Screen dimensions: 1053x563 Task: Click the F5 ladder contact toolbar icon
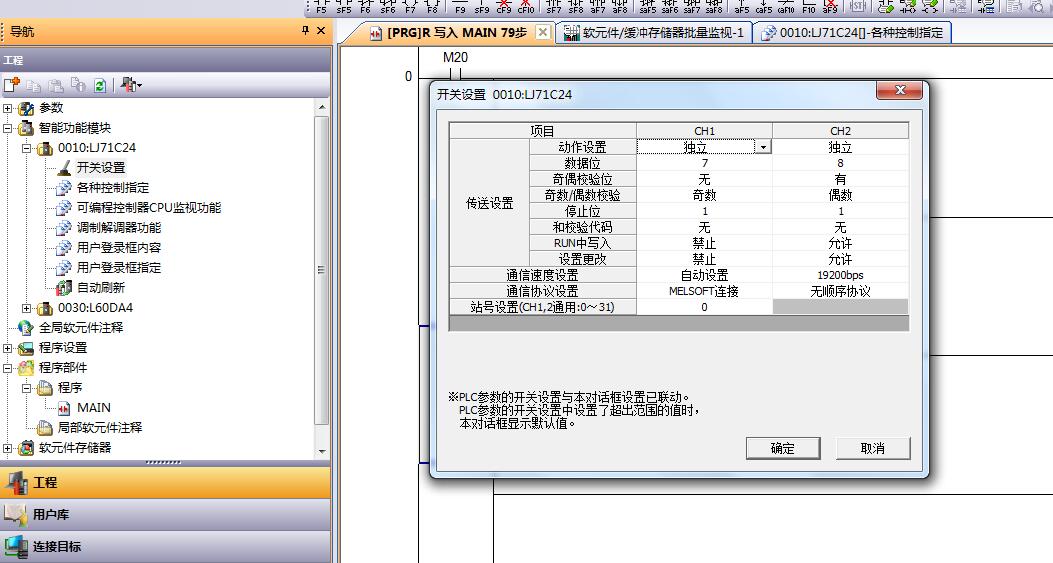321,6
